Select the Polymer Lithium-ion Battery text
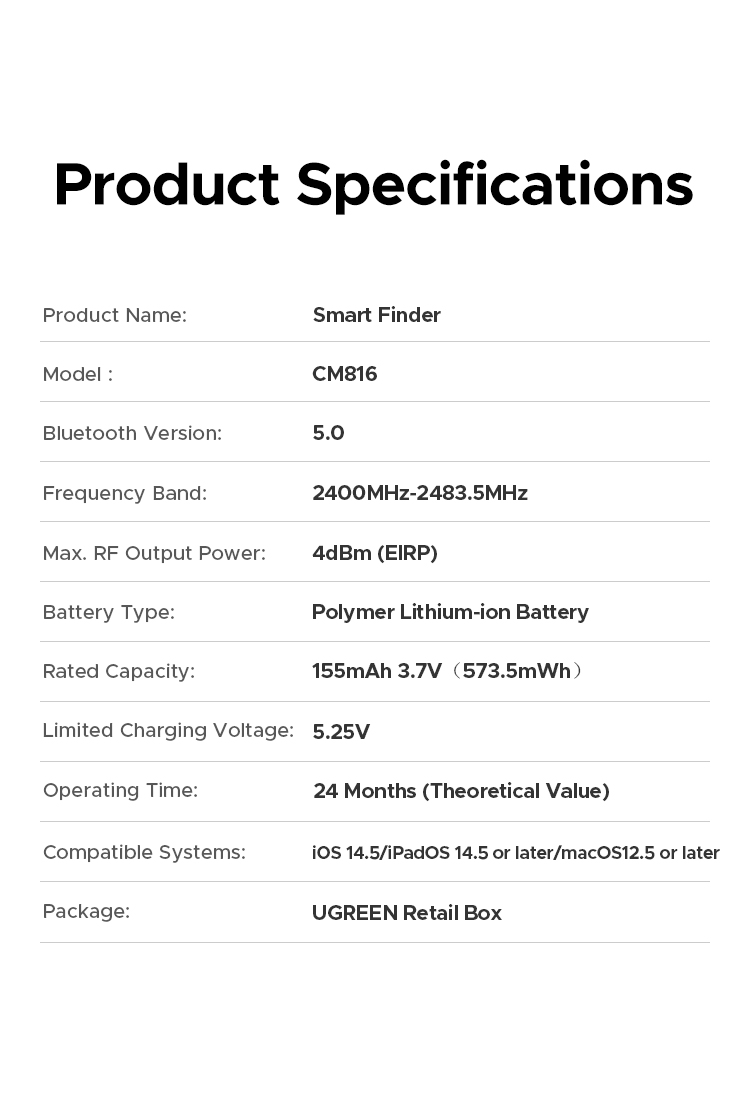Screen dimensions: 750x1108 [450, 612]
